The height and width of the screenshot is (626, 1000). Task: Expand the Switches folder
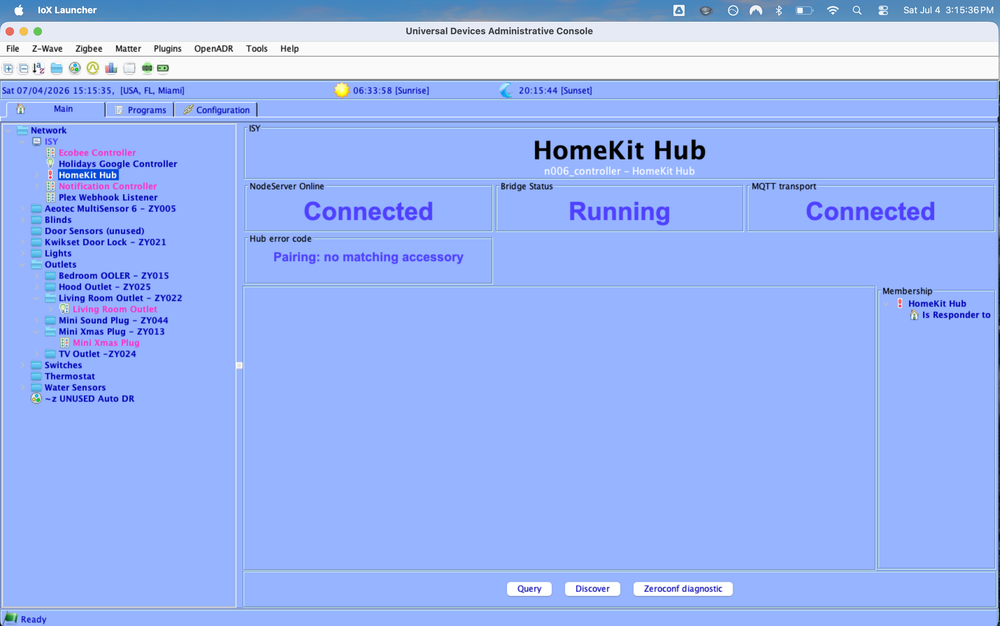(x=23, y=365)
